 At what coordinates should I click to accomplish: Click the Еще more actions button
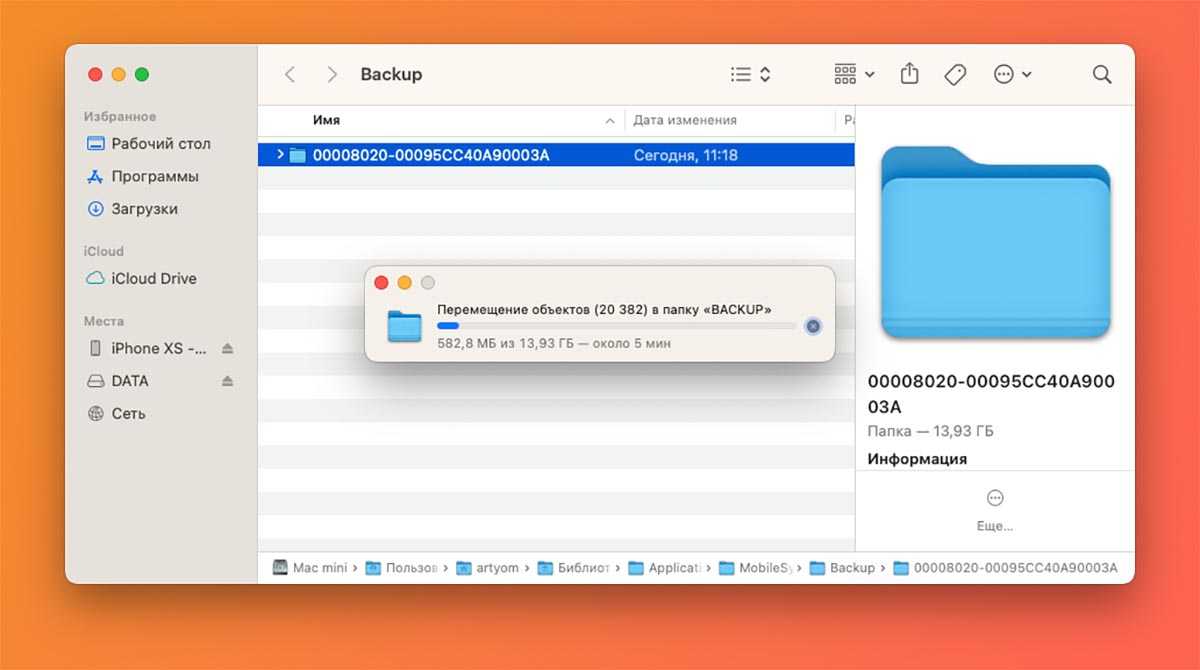tap(994, 509)
